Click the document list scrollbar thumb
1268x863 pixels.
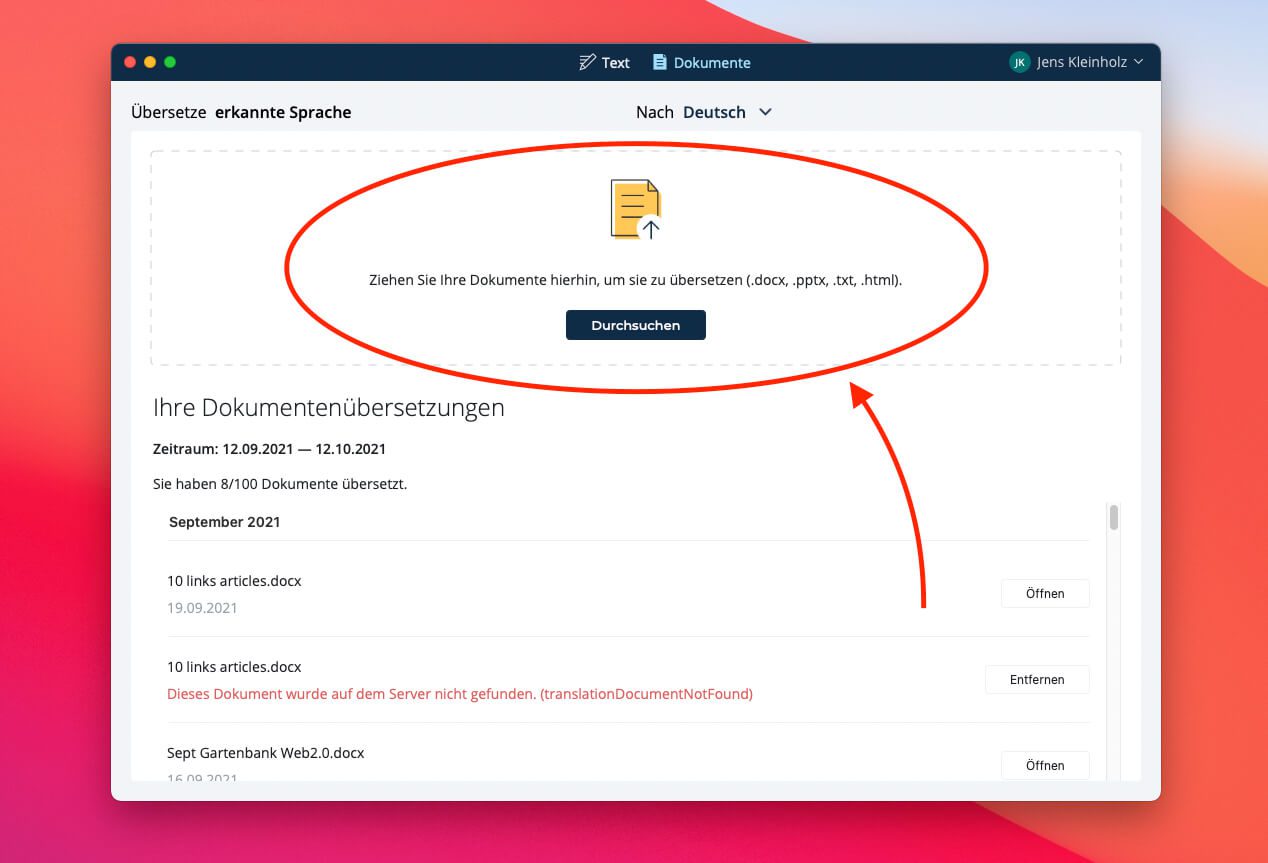coord(1113,517)
